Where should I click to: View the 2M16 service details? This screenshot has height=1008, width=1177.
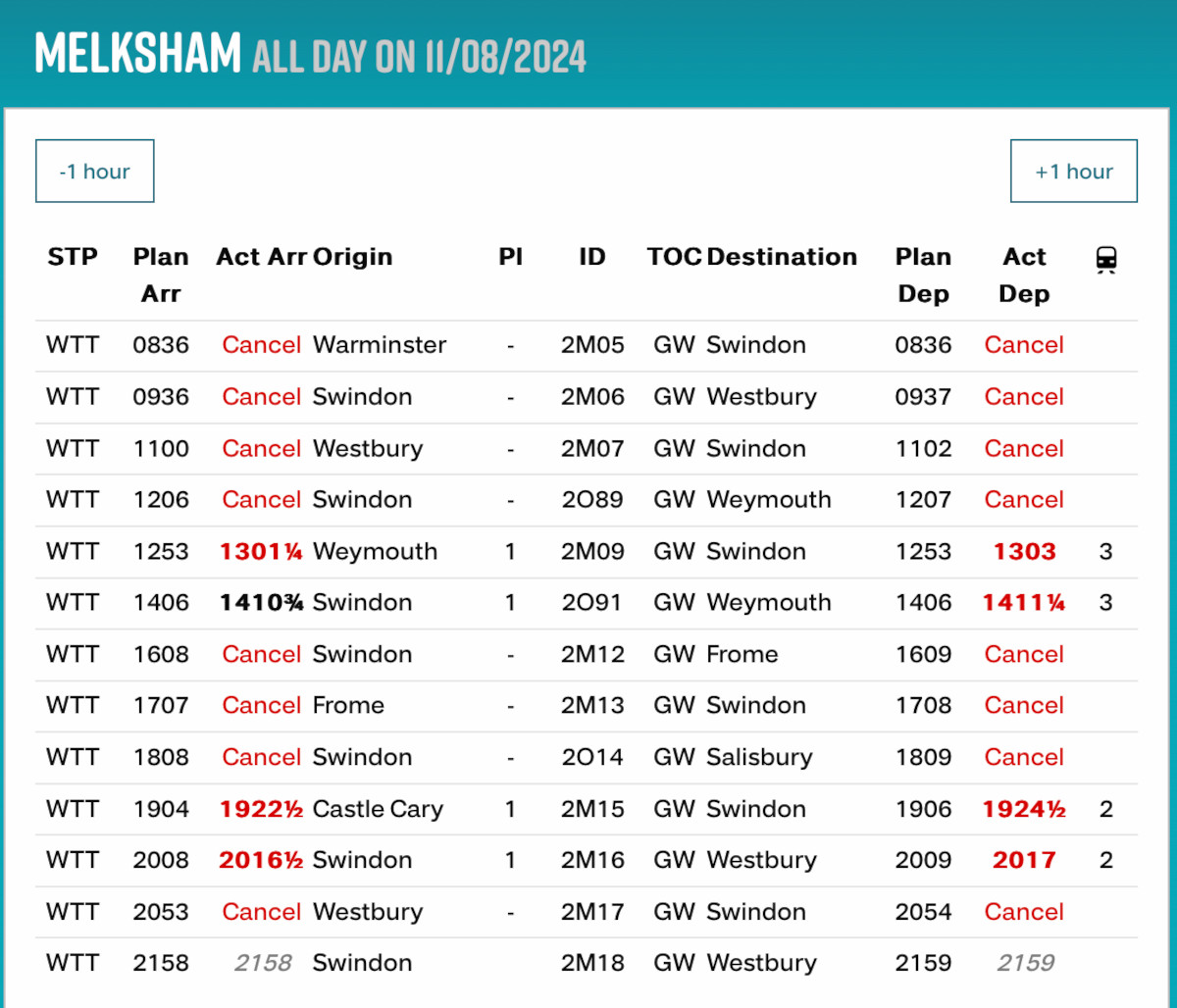592,861
